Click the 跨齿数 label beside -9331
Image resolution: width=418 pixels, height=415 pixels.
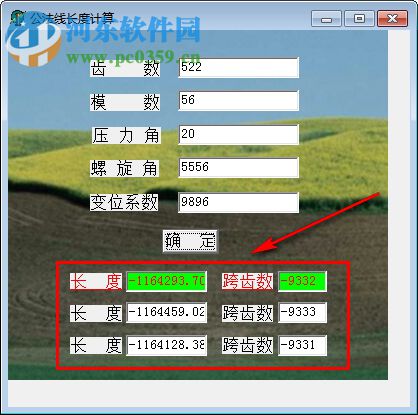coord(247,345)
